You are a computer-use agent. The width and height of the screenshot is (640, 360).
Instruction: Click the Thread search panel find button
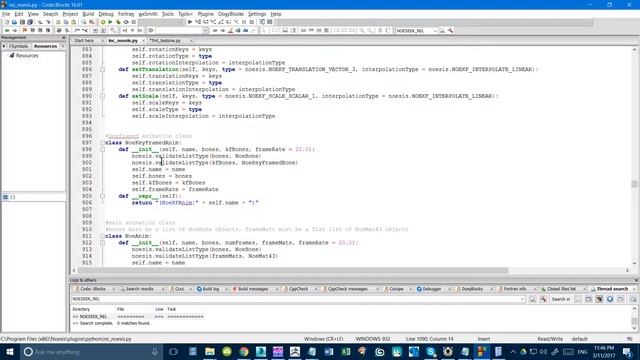click(x=533, y=299)
